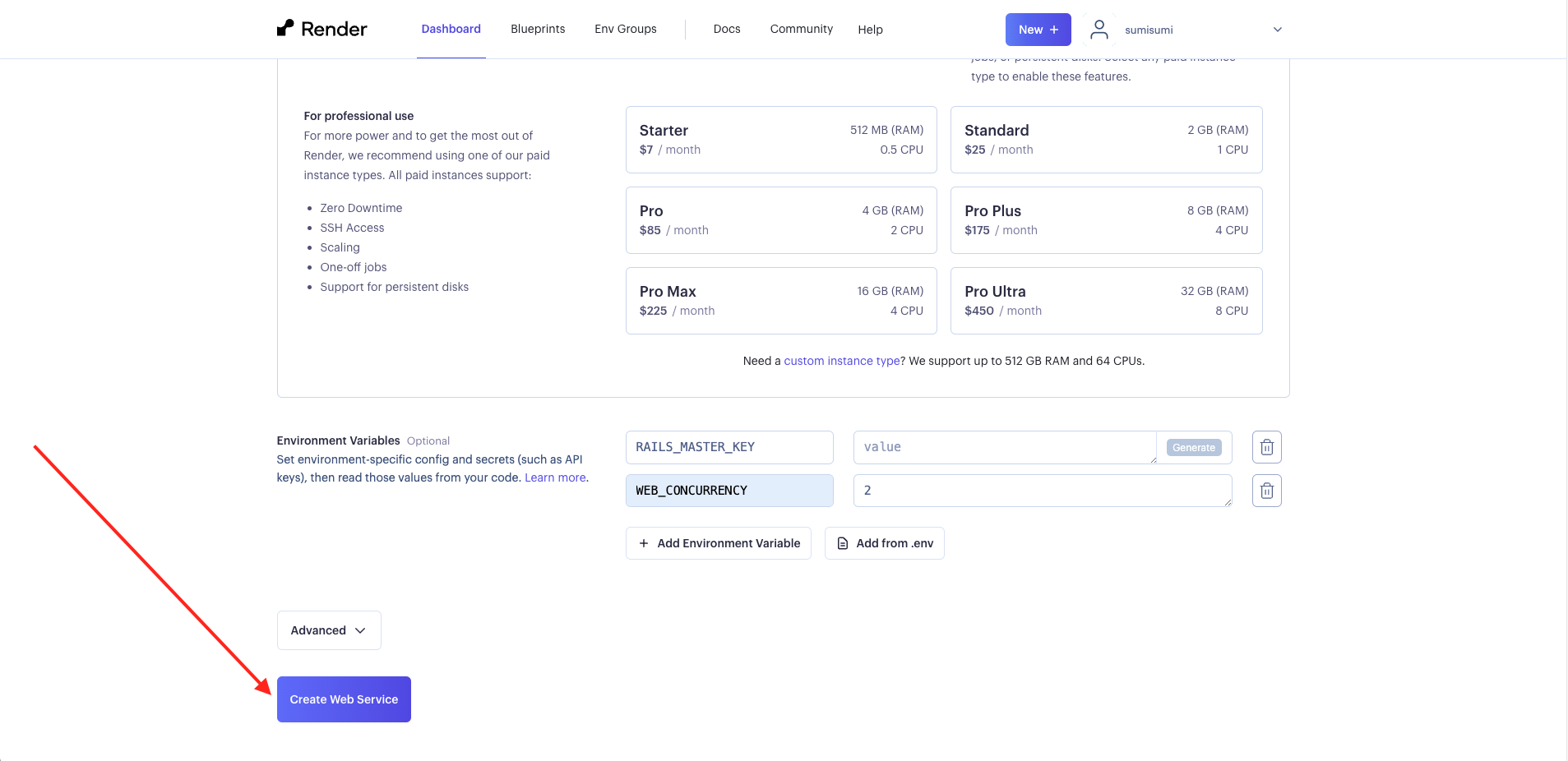Click the WEB_CONCURRENCY value field containing 2
This screenshot has height=761, width=1568.
1043,491
